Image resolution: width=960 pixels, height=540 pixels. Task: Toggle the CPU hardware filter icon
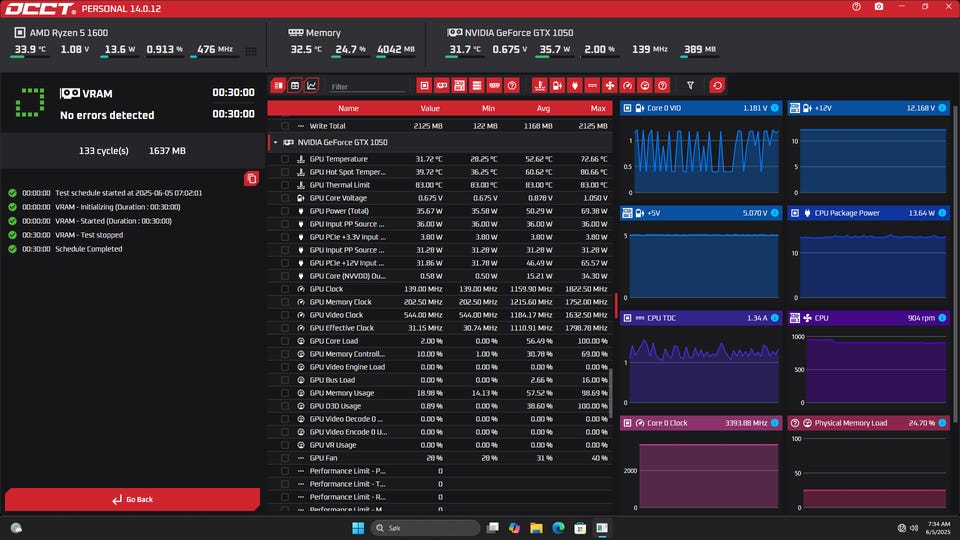pyautogui.click(x=424, y=86)
